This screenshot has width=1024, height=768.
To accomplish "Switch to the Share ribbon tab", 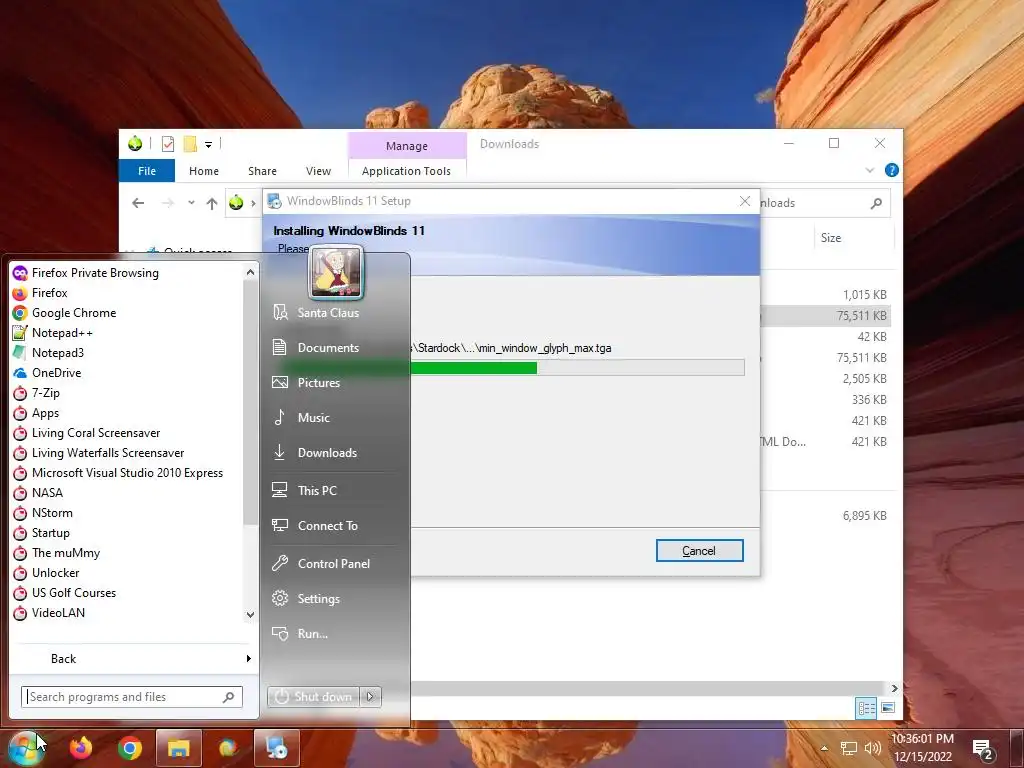I will [x=263, y=171].
